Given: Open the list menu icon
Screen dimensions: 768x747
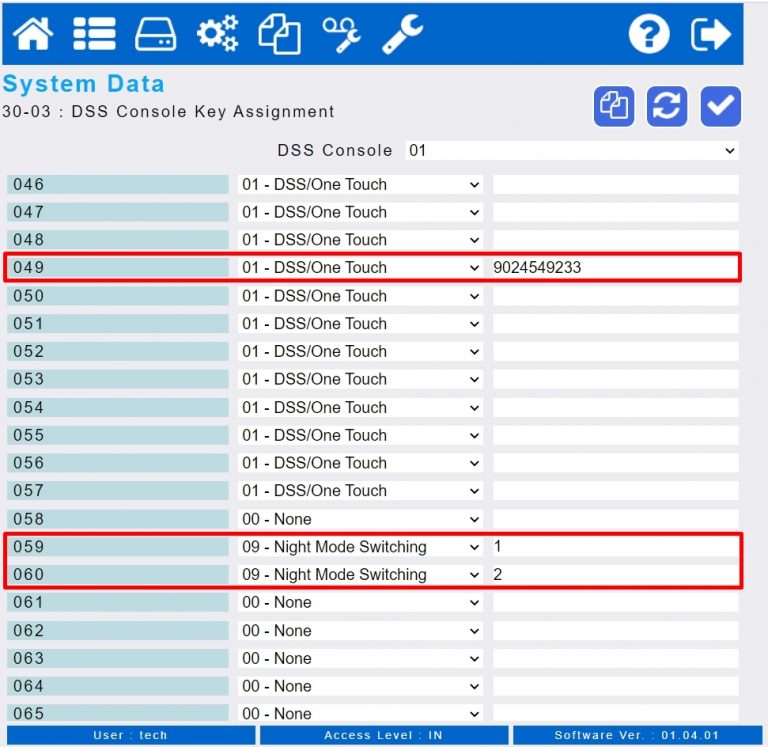Looking at the screenshot, I should (94, 34).
